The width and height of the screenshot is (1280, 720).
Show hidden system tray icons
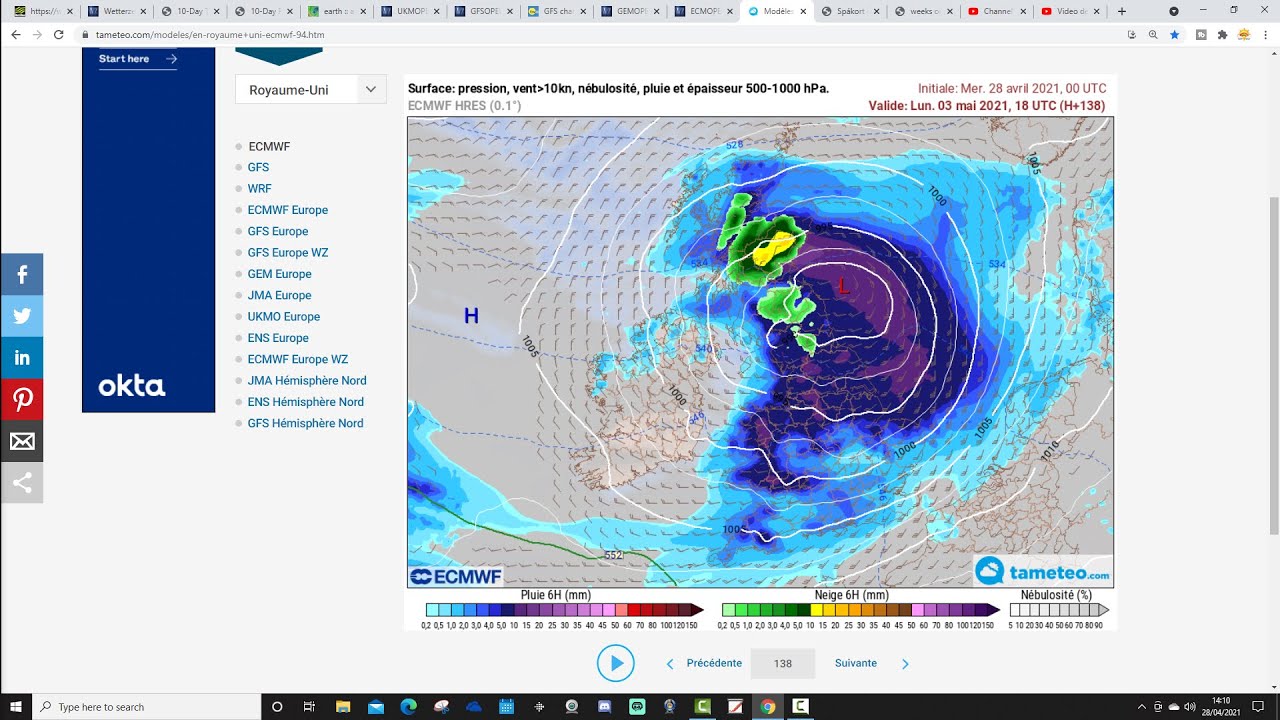(x=1141, y=707)
